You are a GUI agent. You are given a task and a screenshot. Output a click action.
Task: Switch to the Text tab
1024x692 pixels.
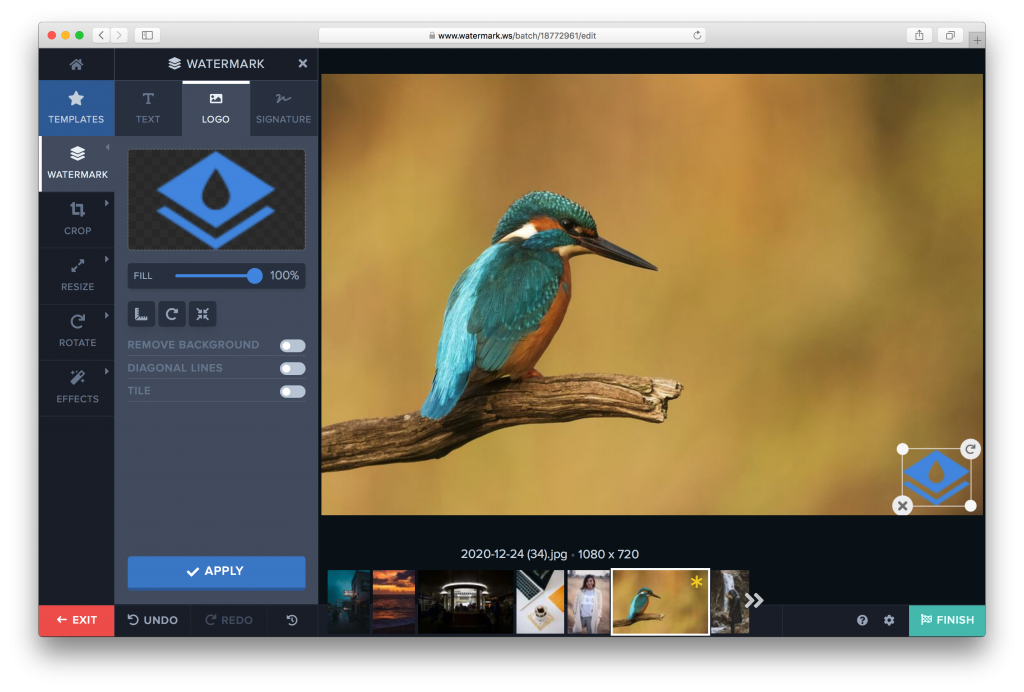148,108
